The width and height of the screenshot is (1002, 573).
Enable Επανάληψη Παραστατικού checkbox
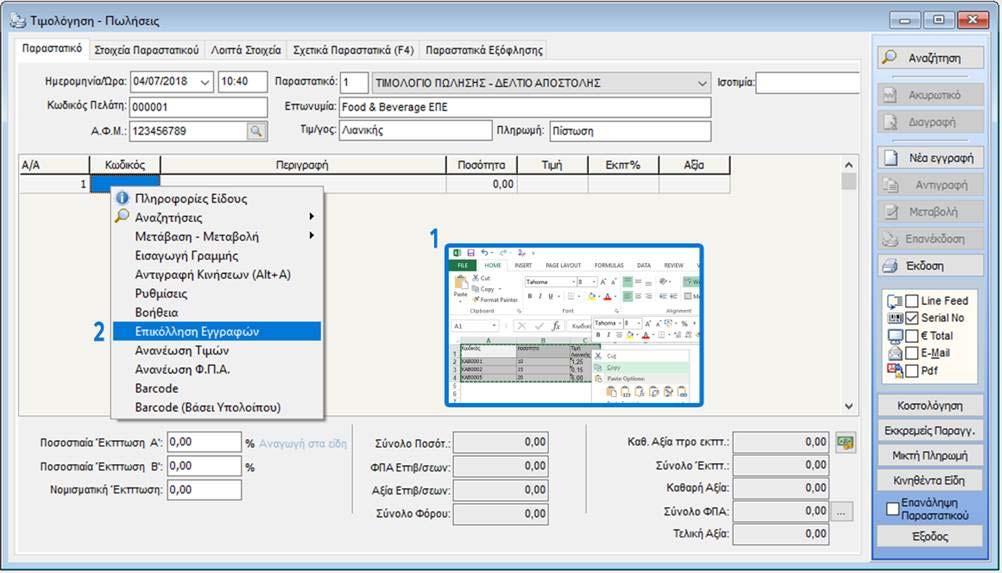click(893, 509)
